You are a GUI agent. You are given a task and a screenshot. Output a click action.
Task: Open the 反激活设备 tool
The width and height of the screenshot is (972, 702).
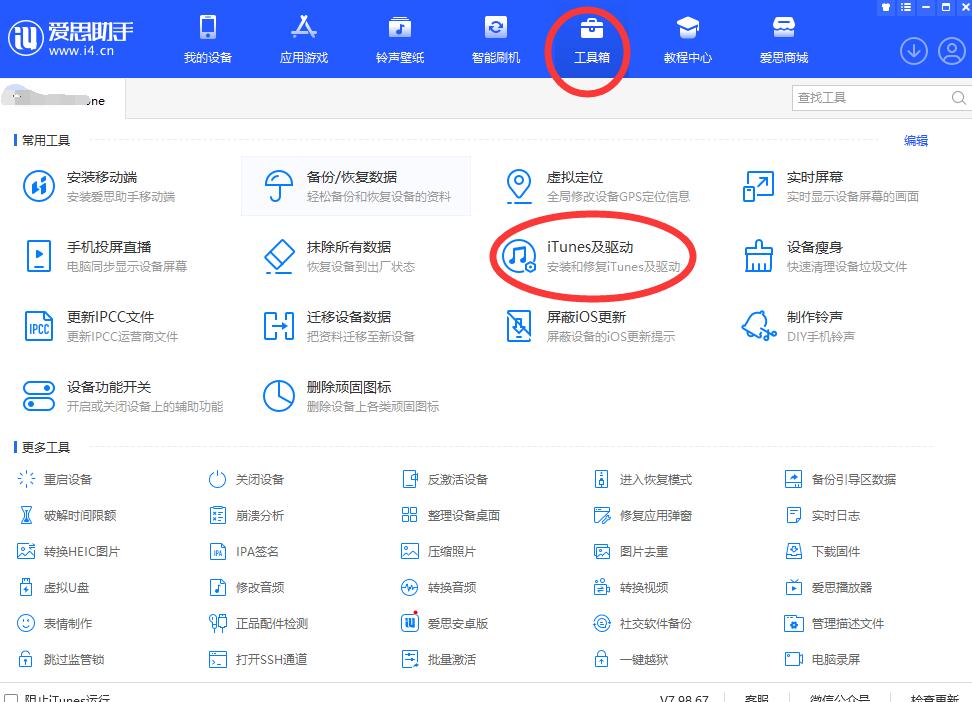click(x=444, y=479)
